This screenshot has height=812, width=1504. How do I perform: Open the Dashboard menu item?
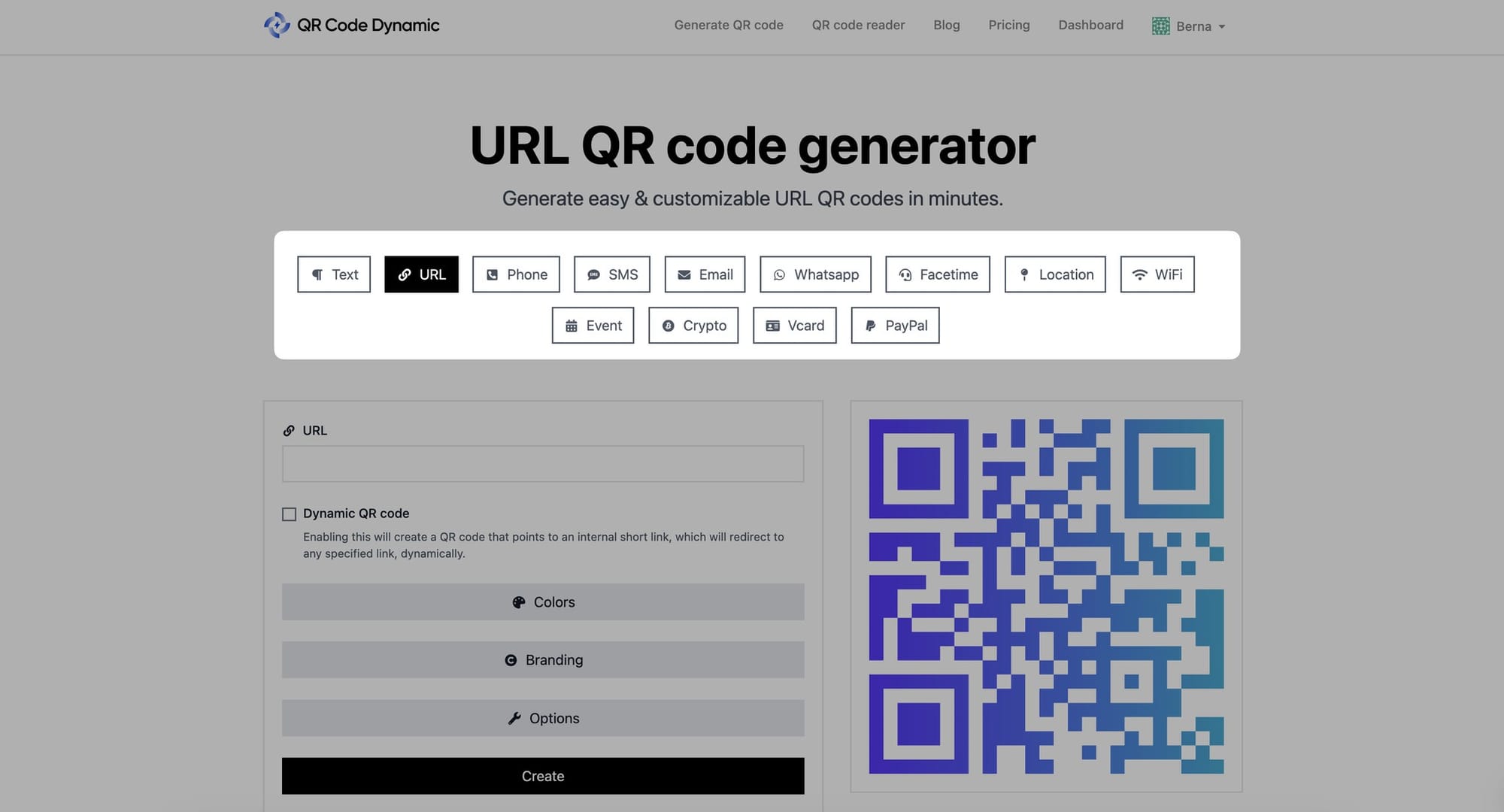coord(1091,24)
